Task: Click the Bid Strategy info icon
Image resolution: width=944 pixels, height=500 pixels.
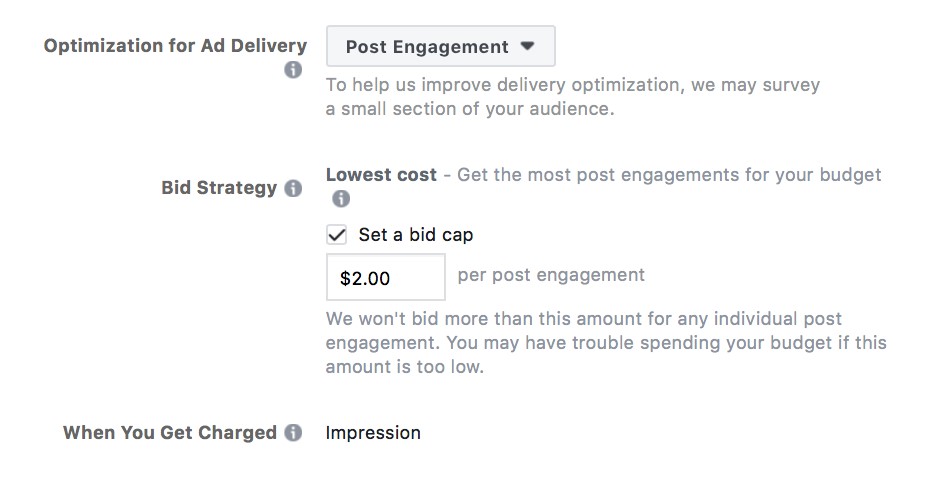Action: pyautogui.click(x=293, y=188)
